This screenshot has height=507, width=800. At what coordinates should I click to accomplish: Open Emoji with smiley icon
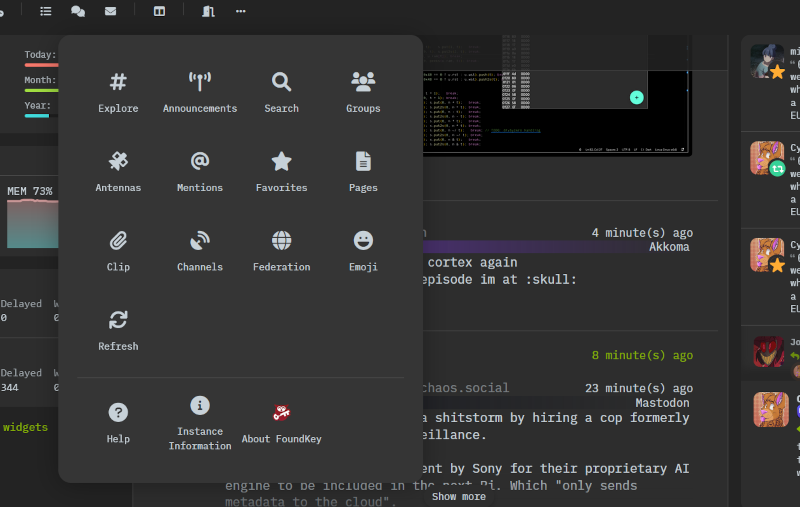click(363, 251)
